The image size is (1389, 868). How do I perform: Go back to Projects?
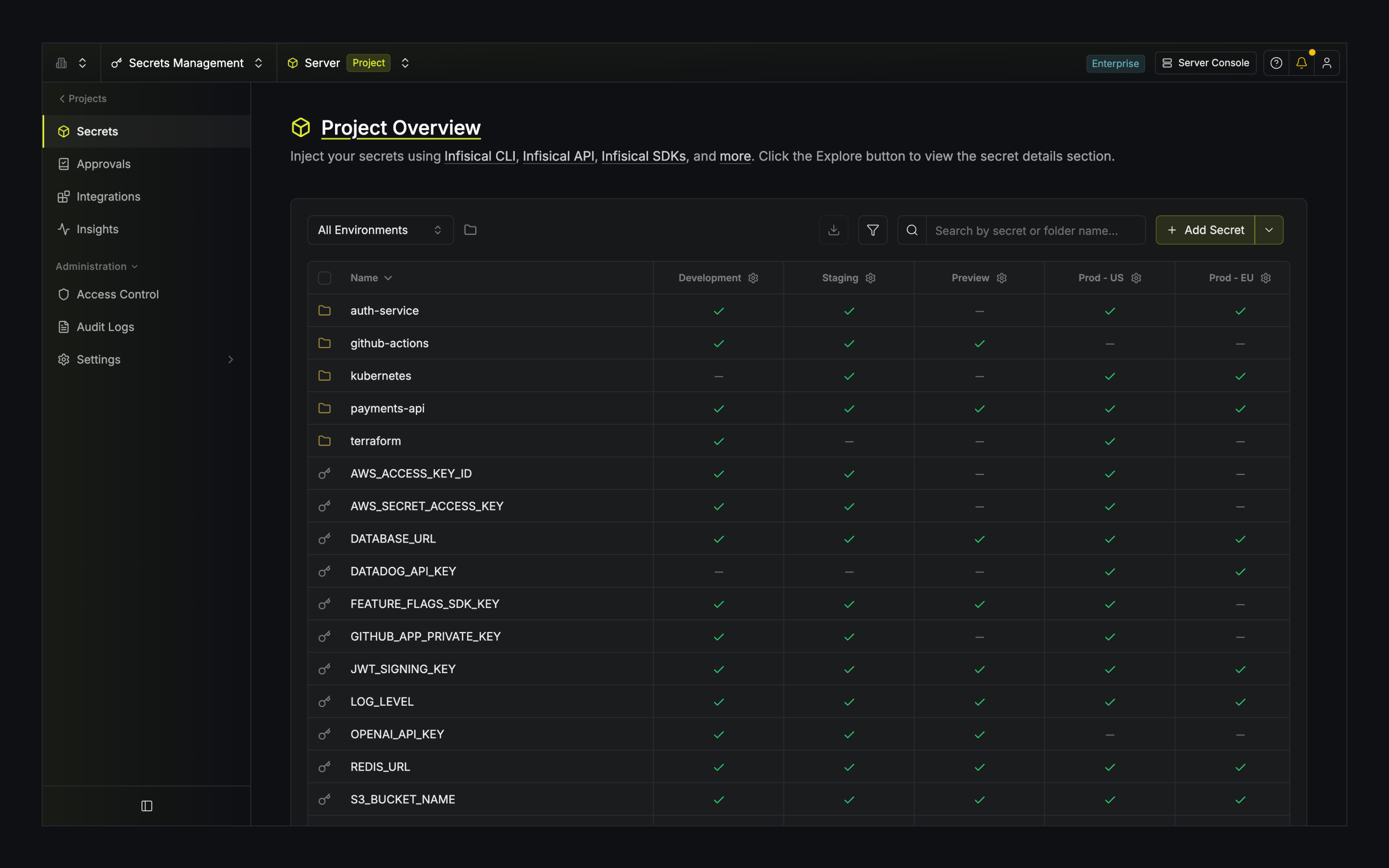point(82,99)
